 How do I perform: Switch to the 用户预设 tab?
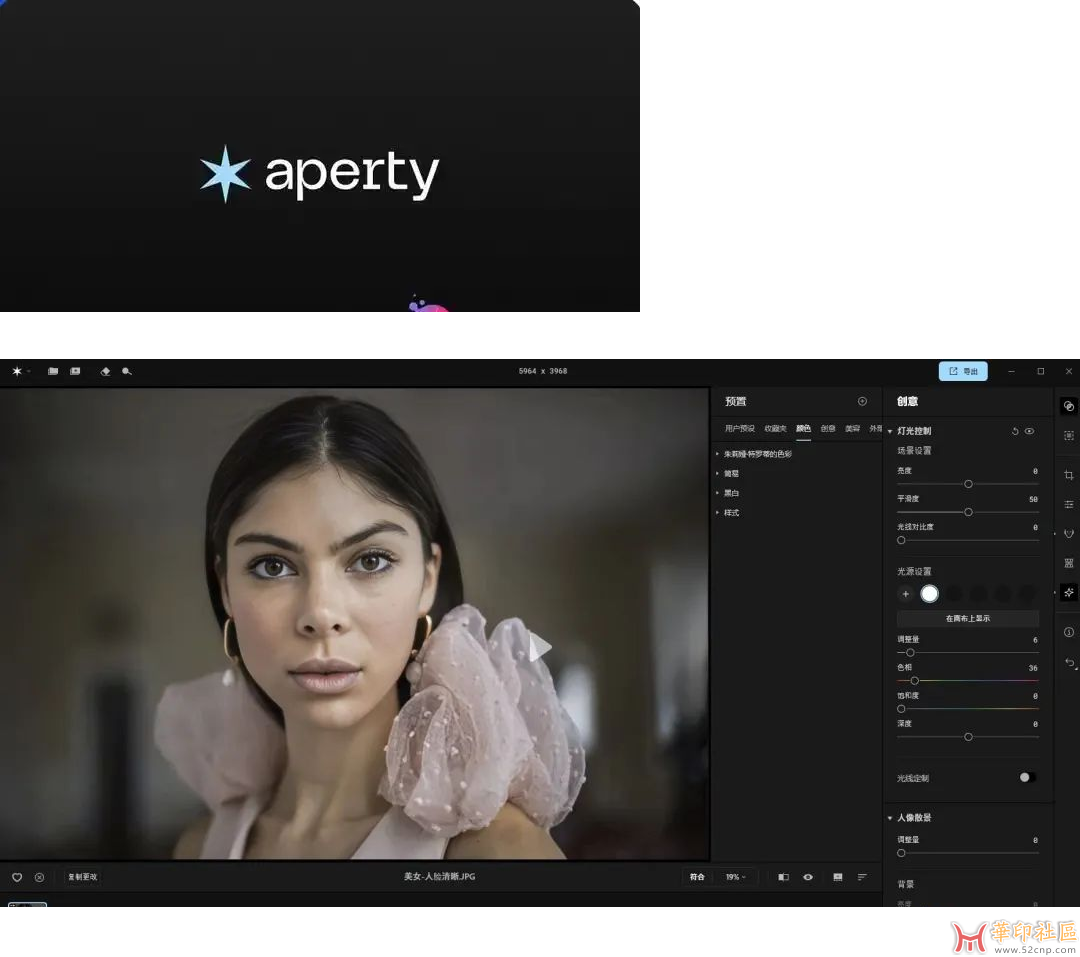pos(739,429)
